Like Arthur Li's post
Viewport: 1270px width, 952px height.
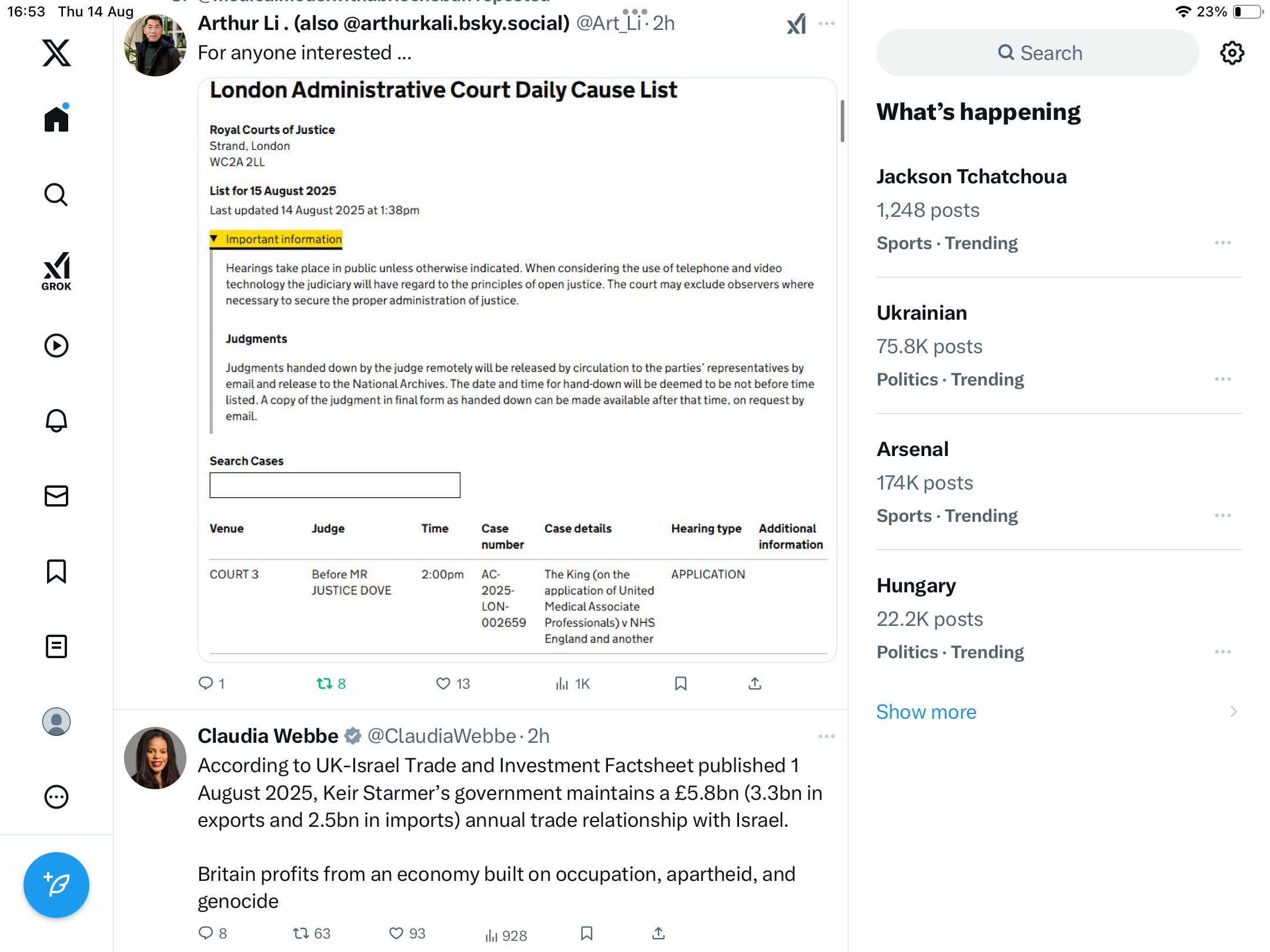tap(443, 683)
